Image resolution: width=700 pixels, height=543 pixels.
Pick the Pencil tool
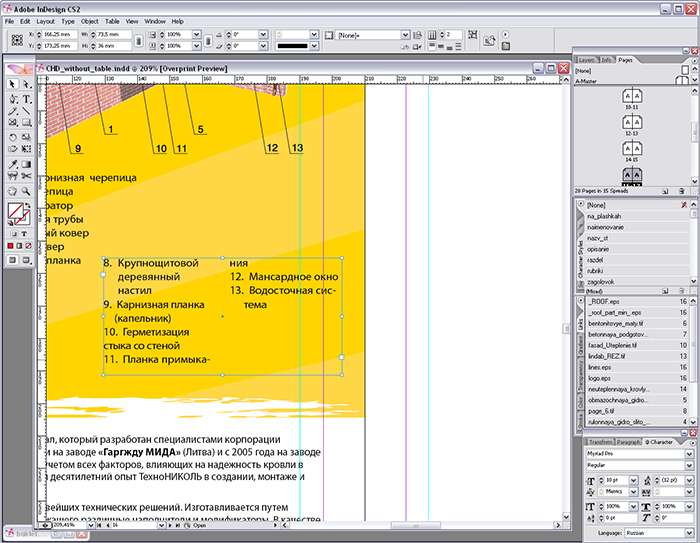[12, 111]
